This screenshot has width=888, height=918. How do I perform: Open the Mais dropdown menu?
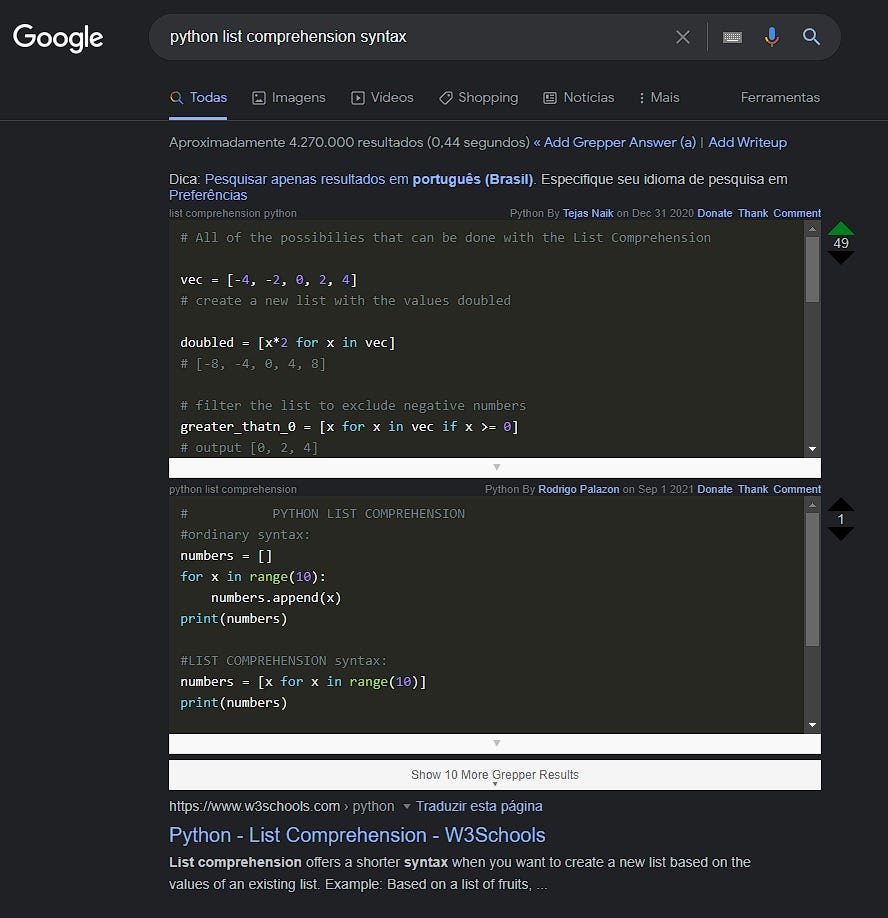[x=658, y=97]
